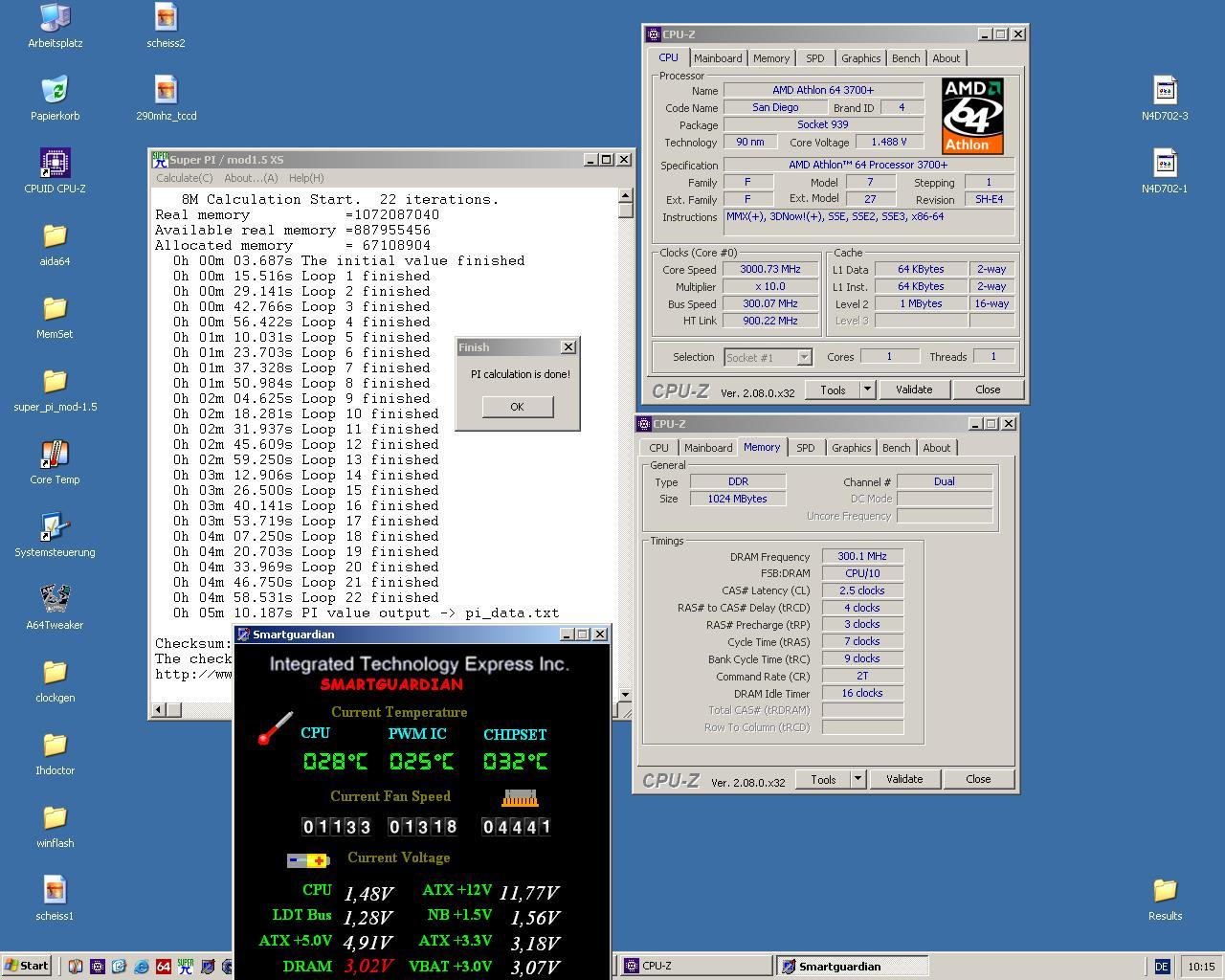Viewport: 1225px width, 980px height.
Task: Click Tools button in the upper CPU-Z window
Action: [833, 390]
